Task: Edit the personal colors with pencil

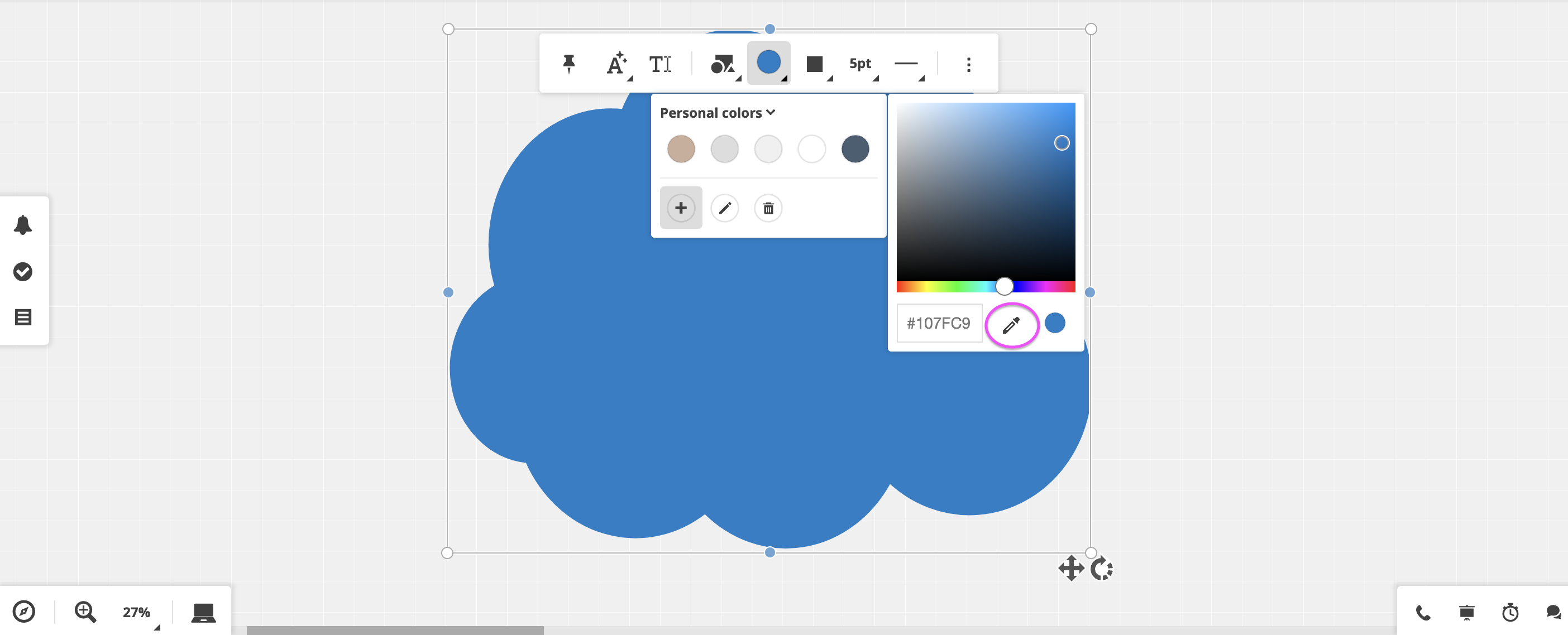Action: (724, 209)
